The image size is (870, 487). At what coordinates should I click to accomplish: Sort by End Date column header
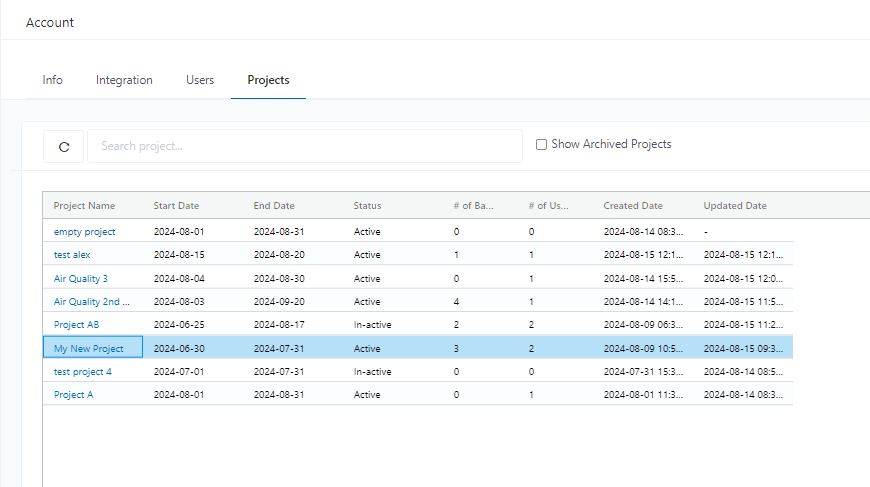(274, 206)
